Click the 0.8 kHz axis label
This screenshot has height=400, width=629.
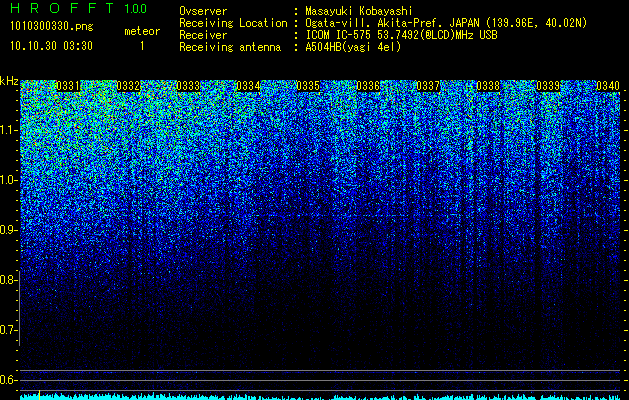coord(7,280)
